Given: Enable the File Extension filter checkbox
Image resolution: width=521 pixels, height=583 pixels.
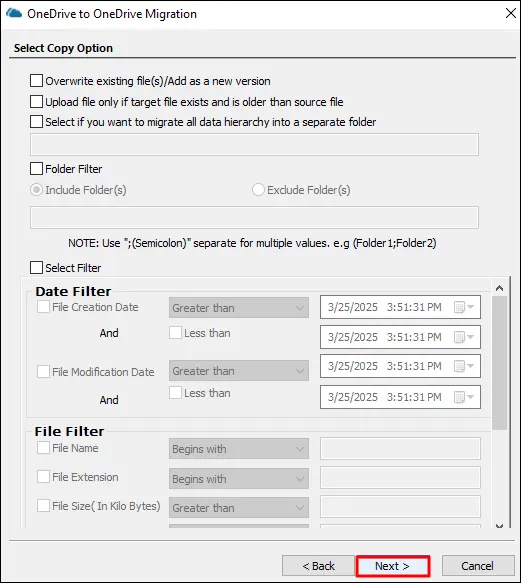Looking at the screenshot, I should click(x=43, y=477).
